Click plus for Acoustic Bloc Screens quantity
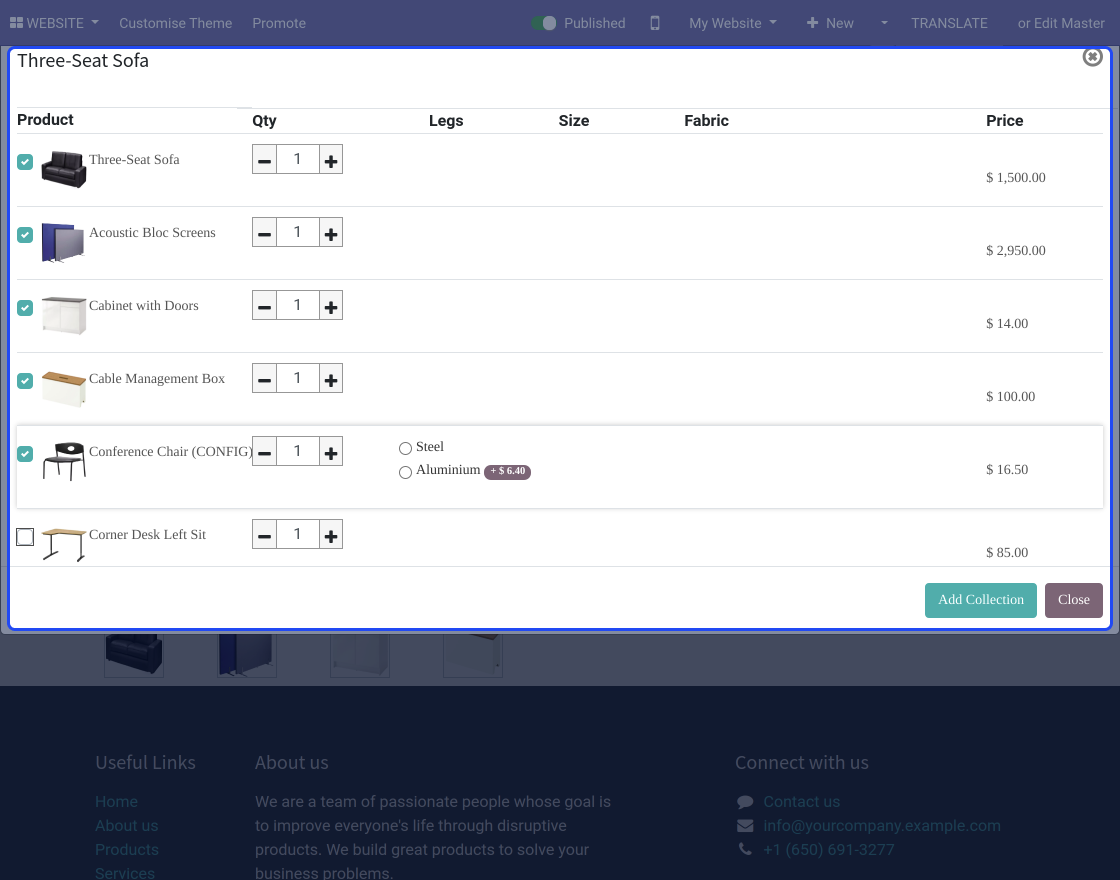 331,232
